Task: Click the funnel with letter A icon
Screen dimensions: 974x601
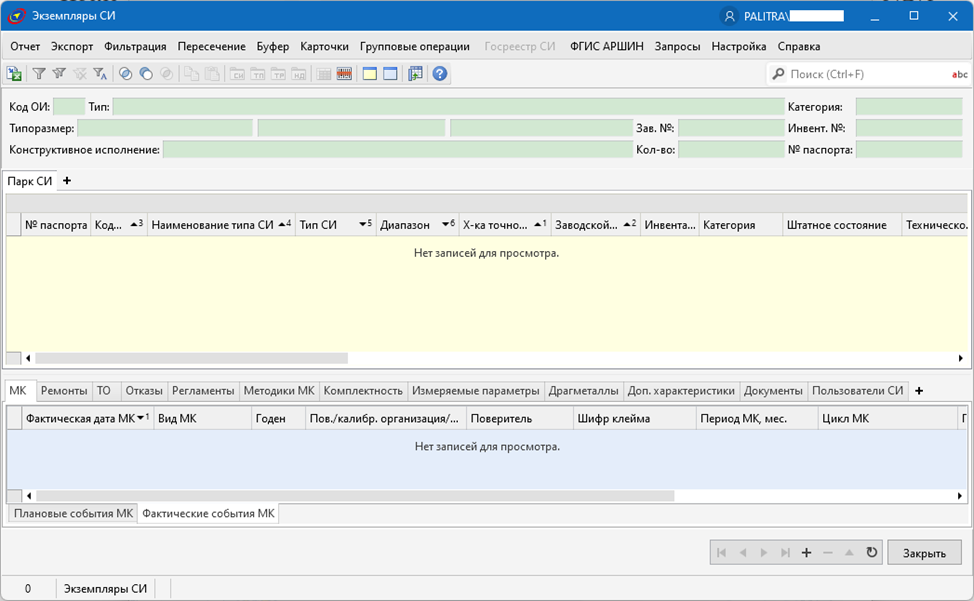Action: 100,74
